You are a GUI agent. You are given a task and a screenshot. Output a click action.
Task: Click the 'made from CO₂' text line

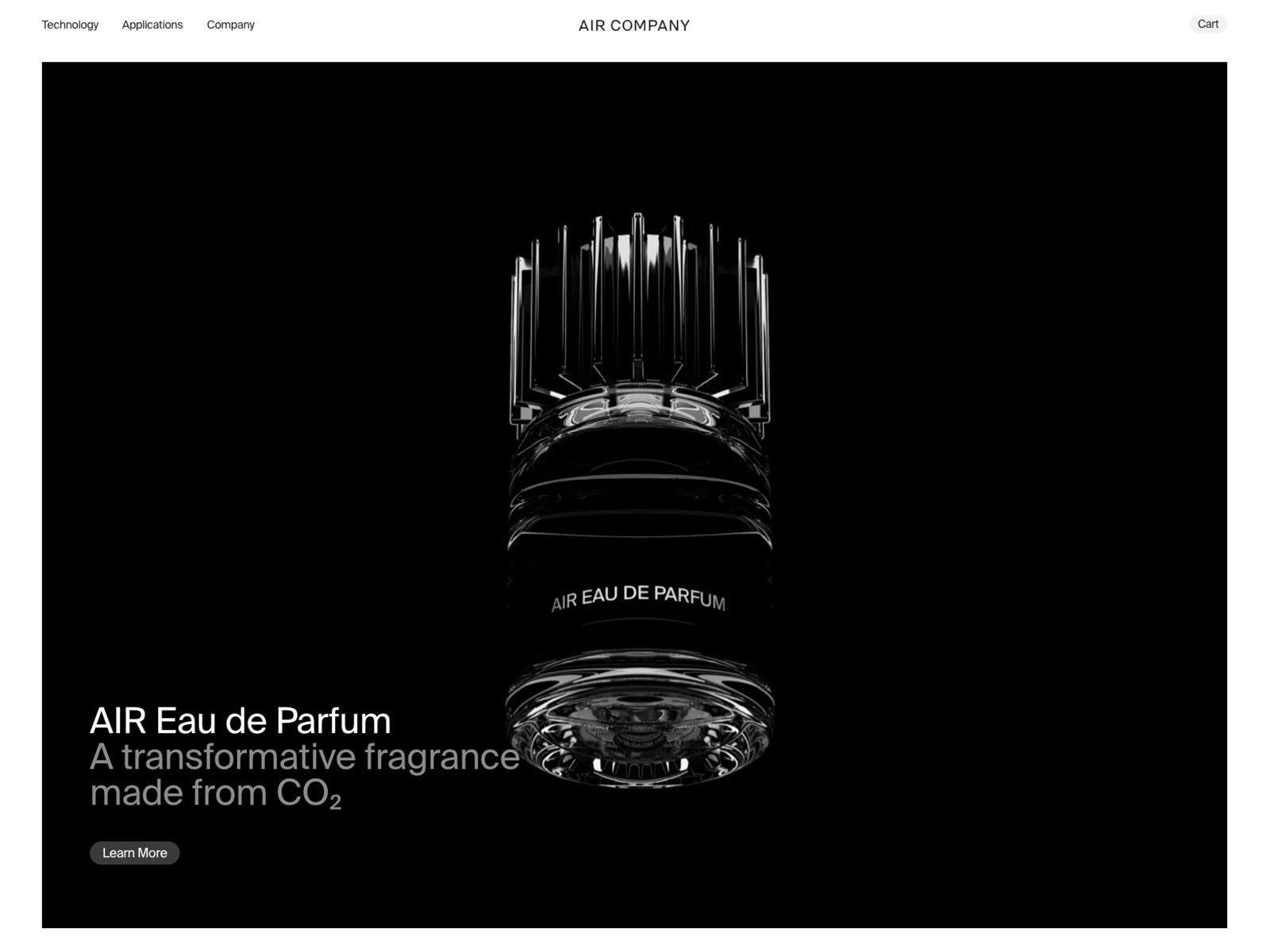(216, 793)
